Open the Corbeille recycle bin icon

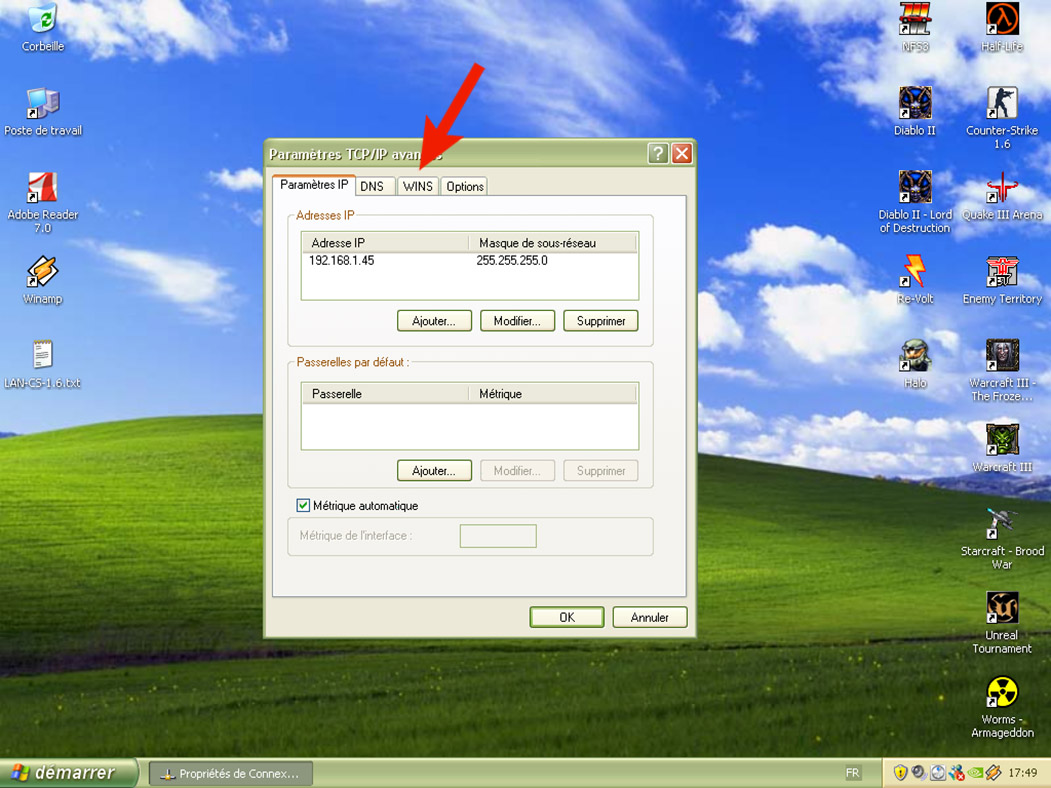(42, 20)
